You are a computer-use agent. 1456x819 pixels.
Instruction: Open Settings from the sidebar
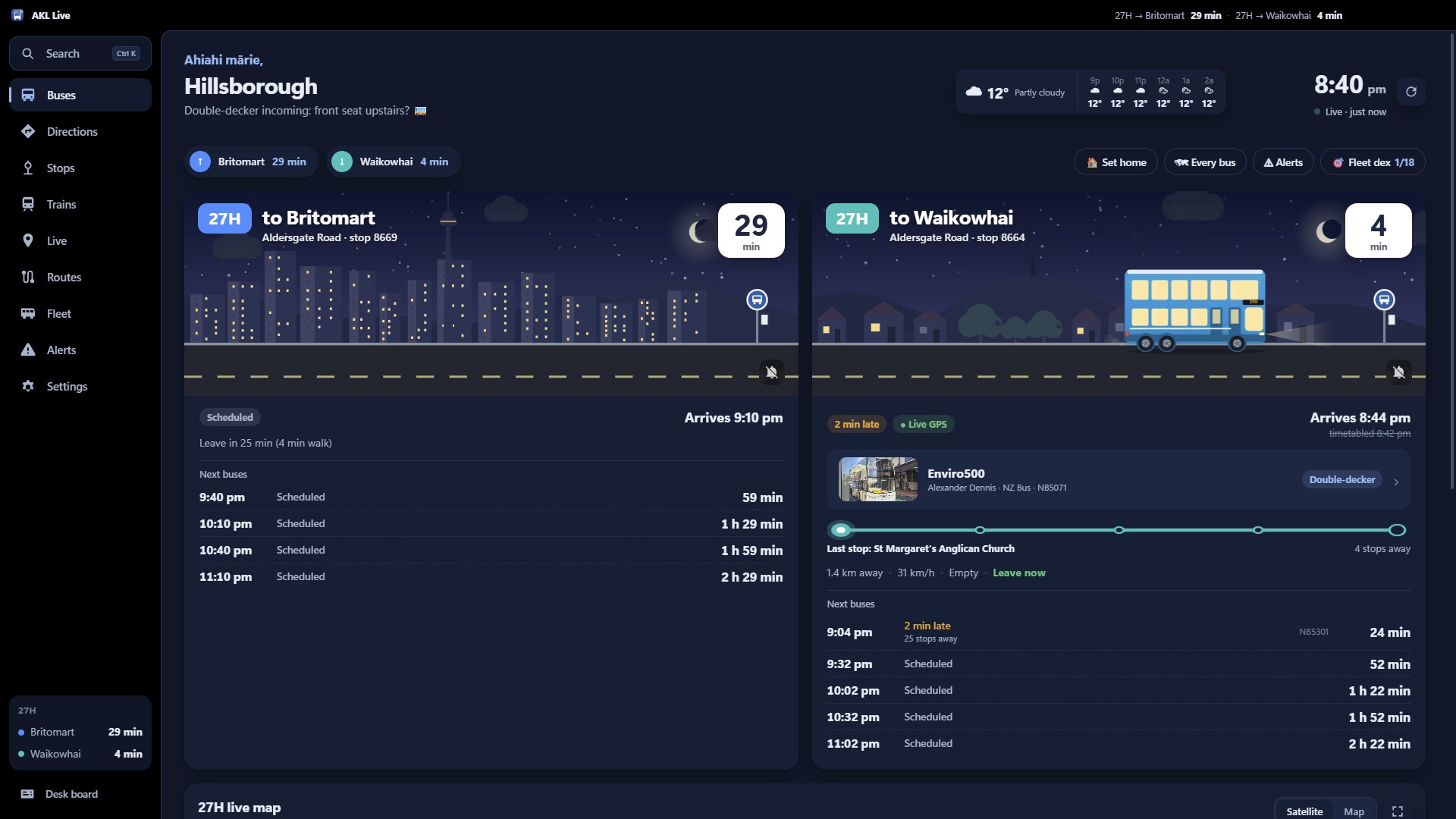coord(80,386)
